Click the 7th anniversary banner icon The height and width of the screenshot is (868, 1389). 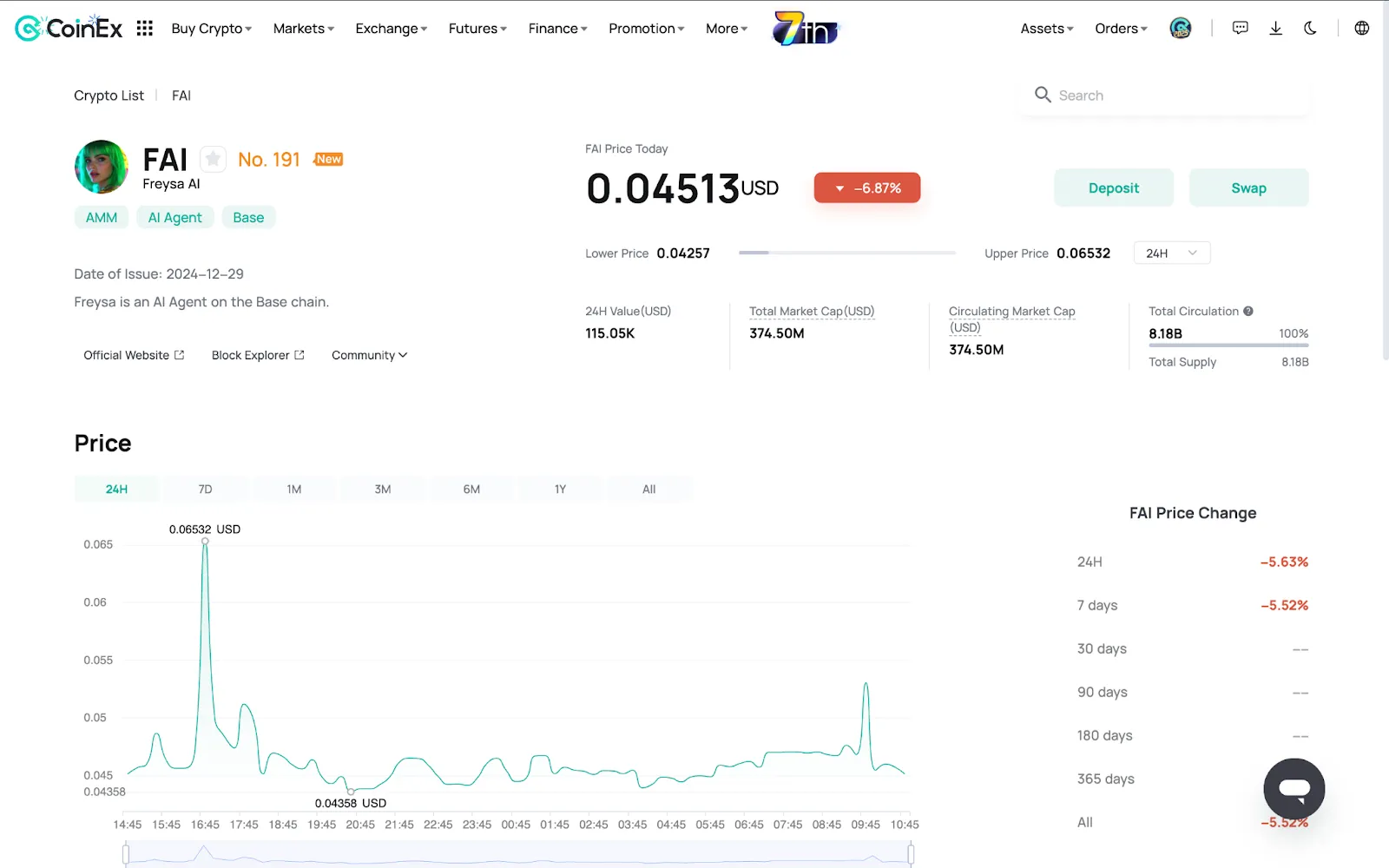(806, 28)
